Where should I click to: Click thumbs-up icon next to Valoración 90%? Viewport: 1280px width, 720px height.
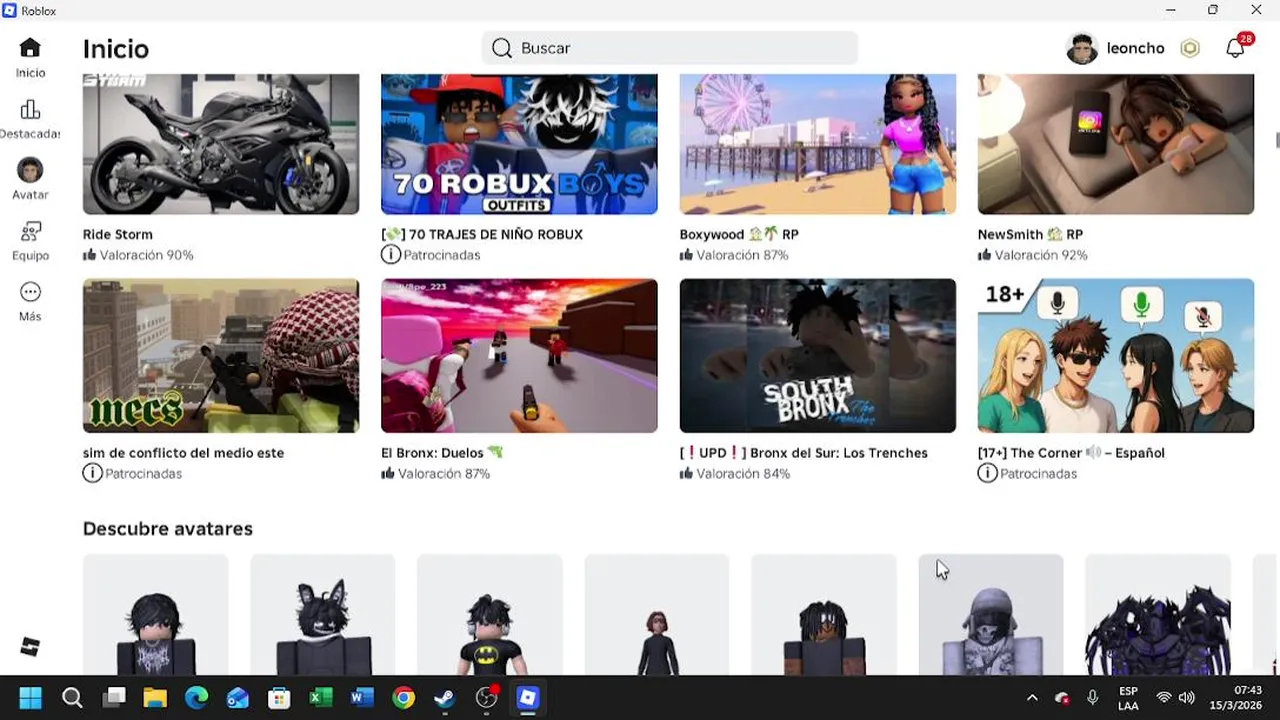coord(90,255)
